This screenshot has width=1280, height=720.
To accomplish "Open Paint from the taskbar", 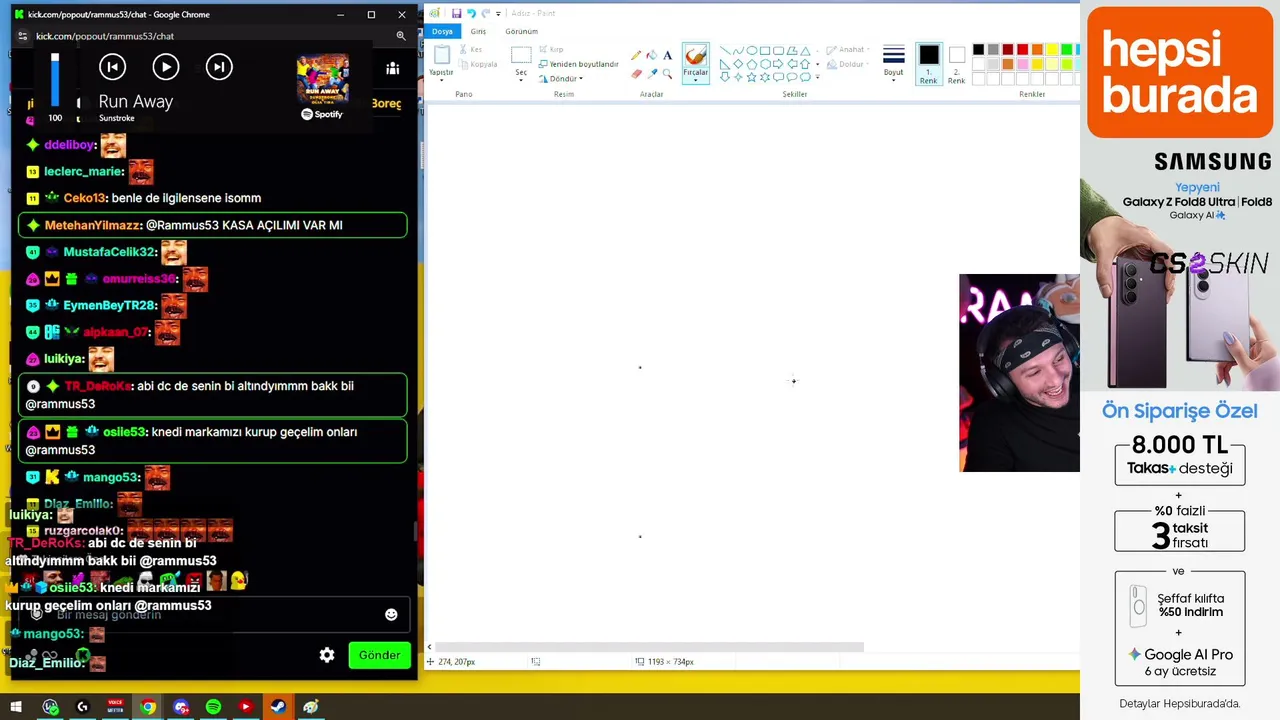I will (311, 707).
